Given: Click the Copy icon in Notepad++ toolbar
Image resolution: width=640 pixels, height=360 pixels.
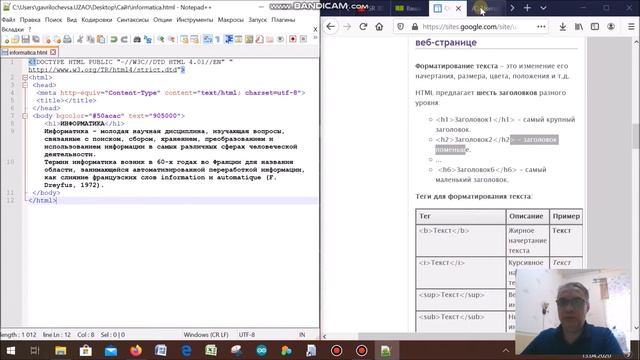Looking at the screenshot, I should (x=90, y=39).
